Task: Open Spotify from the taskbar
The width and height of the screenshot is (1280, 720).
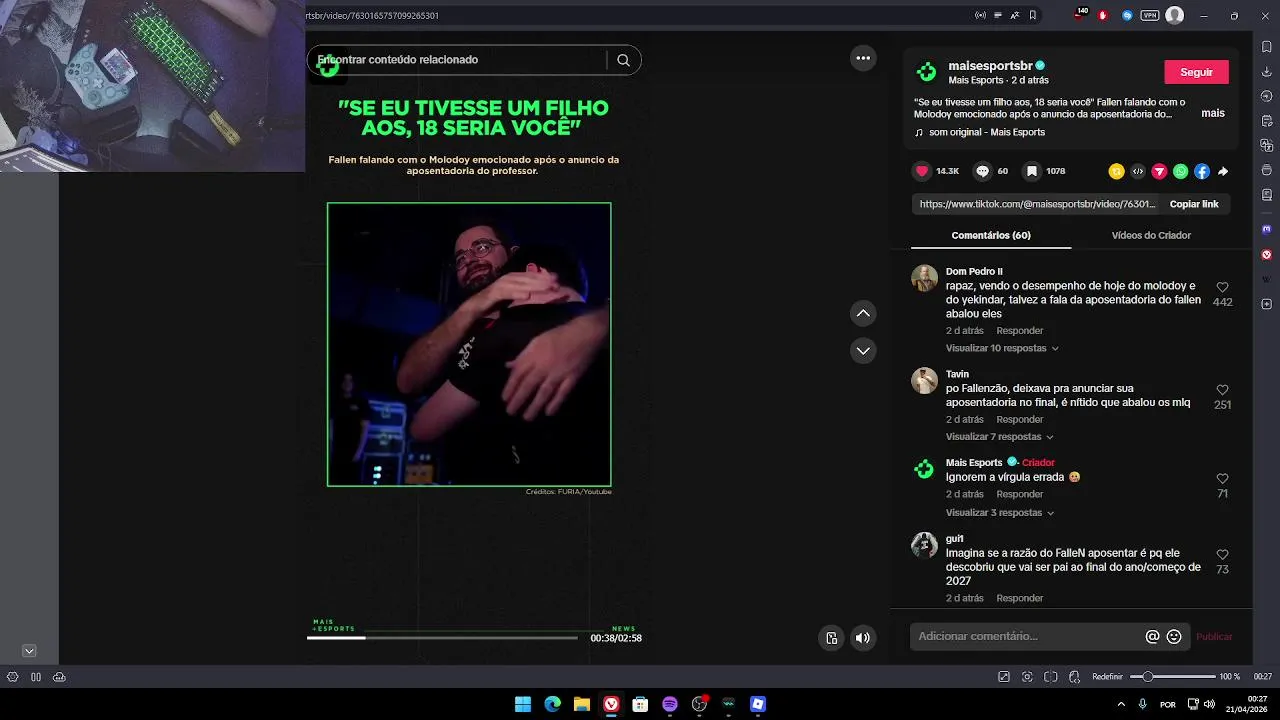Action: [x=670, y=704]
